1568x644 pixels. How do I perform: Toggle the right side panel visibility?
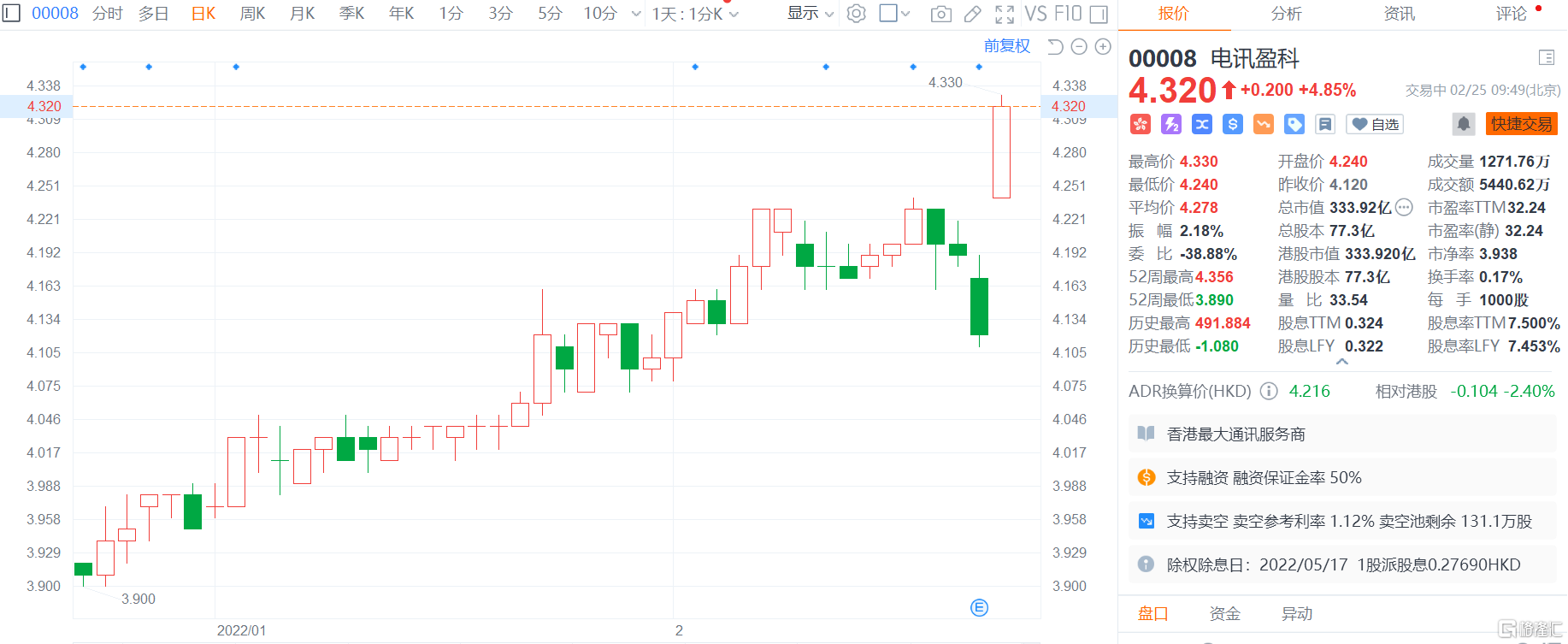[x=1099, y=14]
